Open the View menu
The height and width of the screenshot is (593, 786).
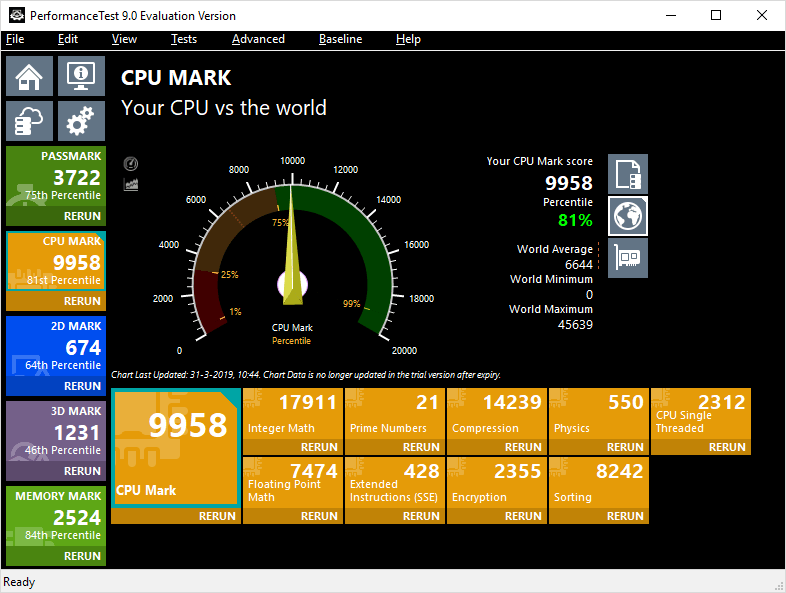tap(124, 39)
